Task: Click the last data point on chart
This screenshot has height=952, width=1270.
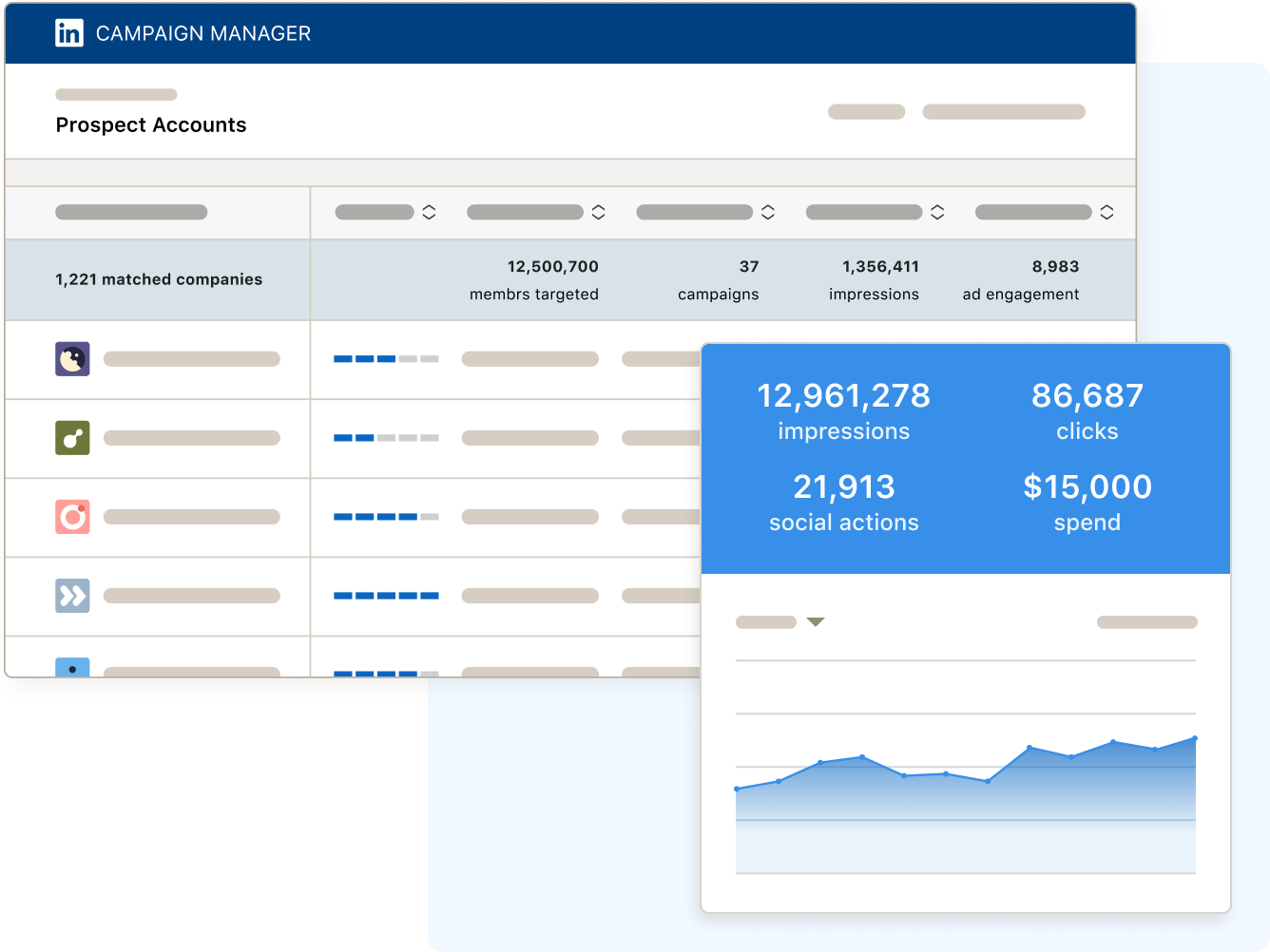Action: pyautogui.click(x=1195, y=738)
